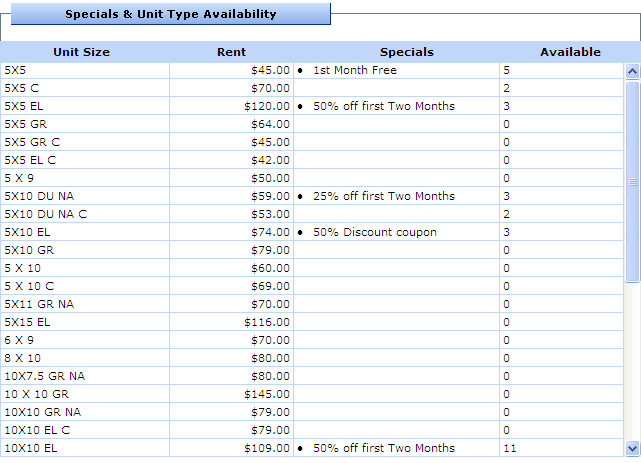The width and height of the screenshot is (641, 463).
Task: Click the $109.00 rent value
Action: (x=266, y=449)
